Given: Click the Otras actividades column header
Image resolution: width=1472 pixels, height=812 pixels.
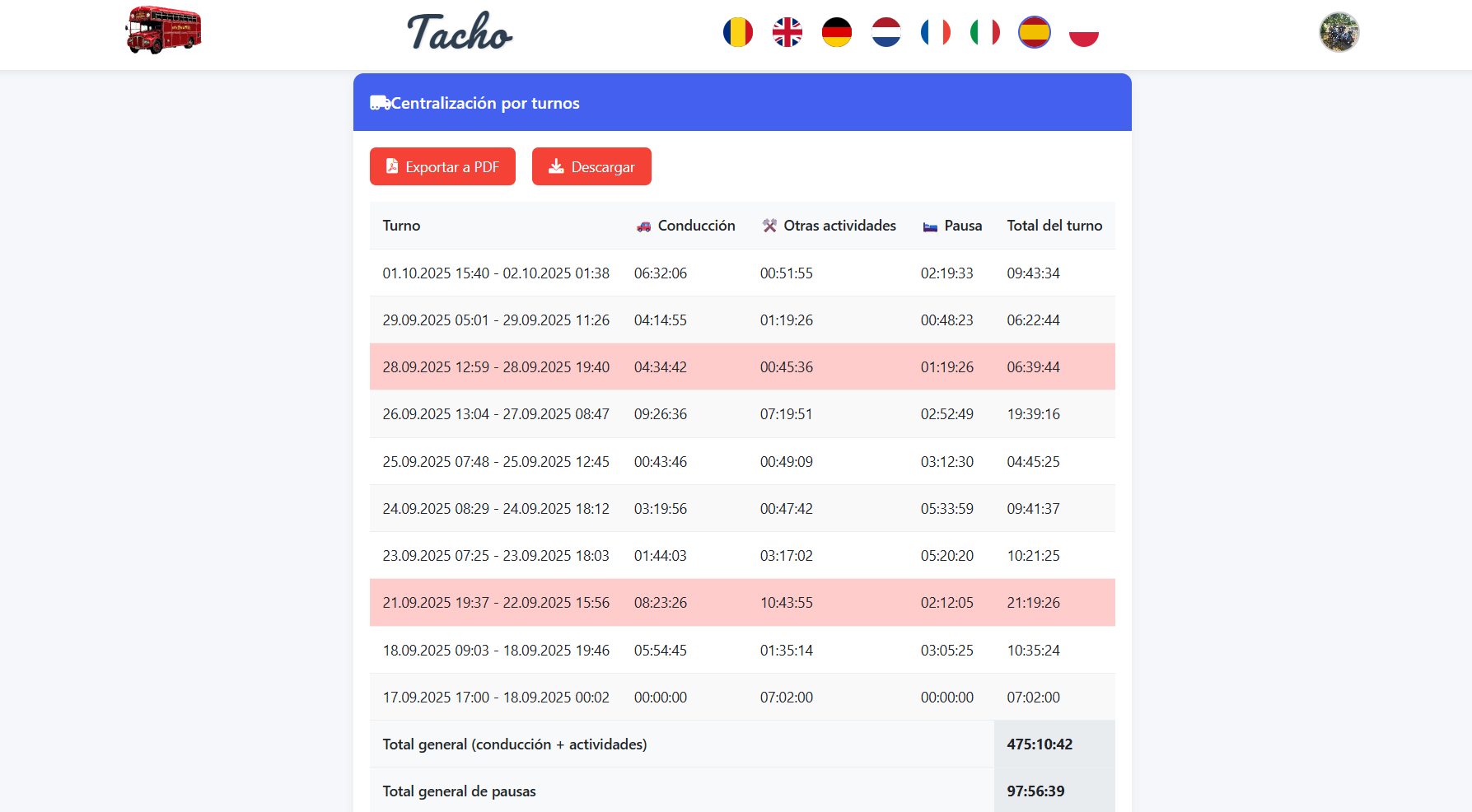Looking at the screenshot, I should pos(829,226).
